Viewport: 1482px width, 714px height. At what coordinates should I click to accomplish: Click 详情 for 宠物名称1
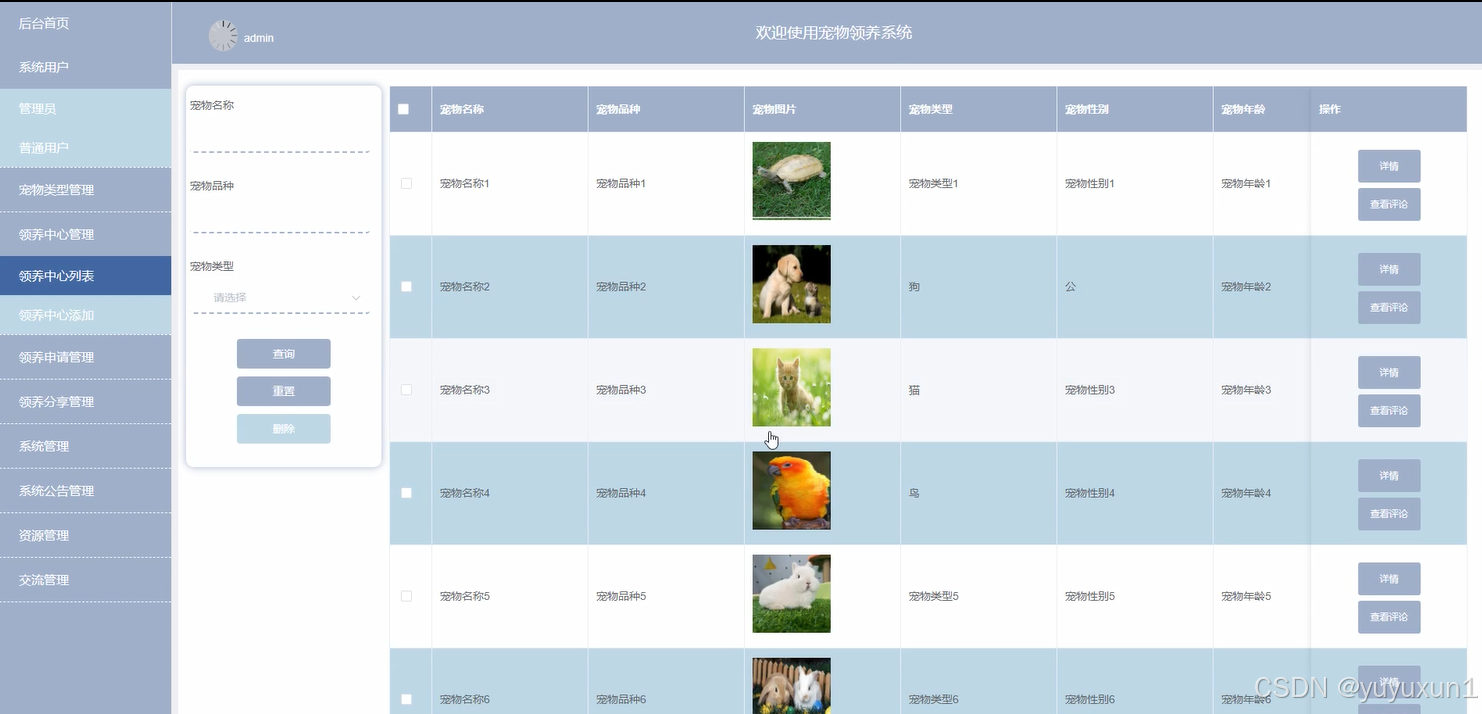click(1389, 166)
